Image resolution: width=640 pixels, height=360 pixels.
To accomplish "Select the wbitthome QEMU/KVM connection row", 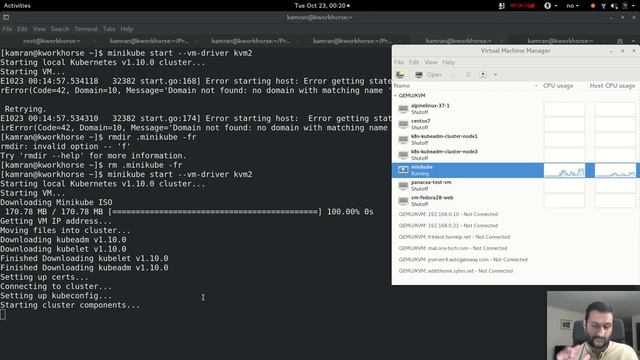I will coord(456,271).
